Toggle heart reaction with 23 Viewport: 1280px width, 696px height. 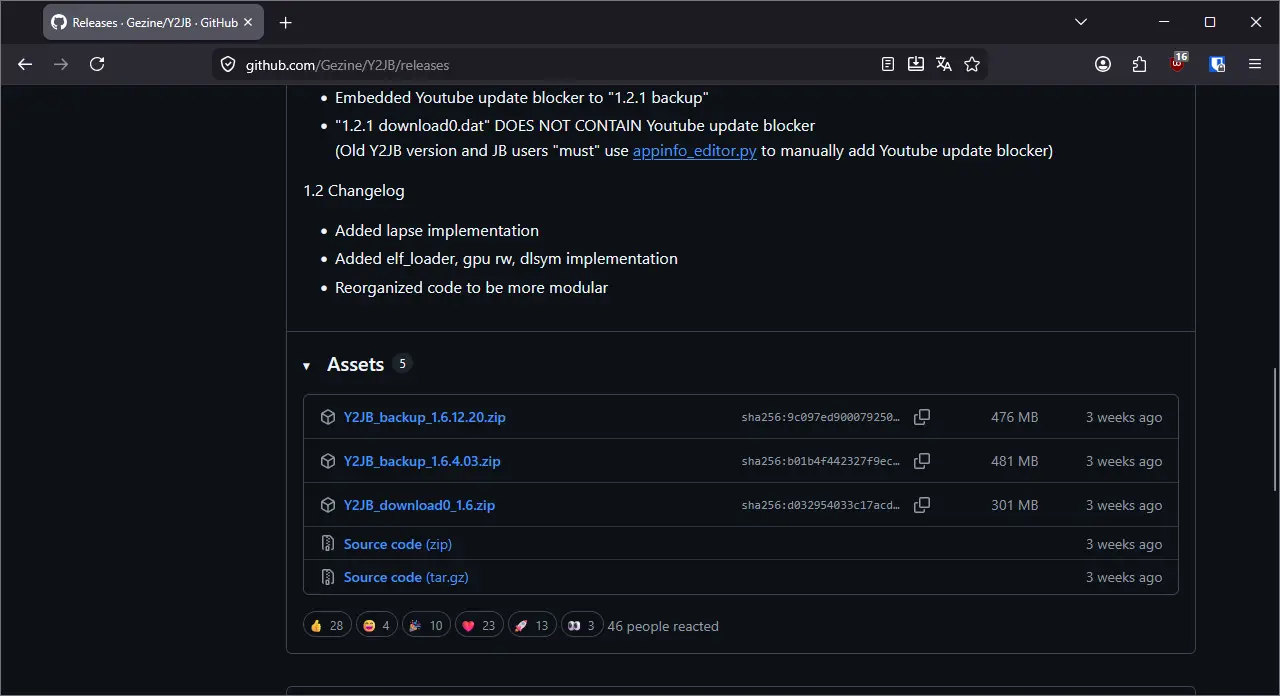[x=479, y=626]
